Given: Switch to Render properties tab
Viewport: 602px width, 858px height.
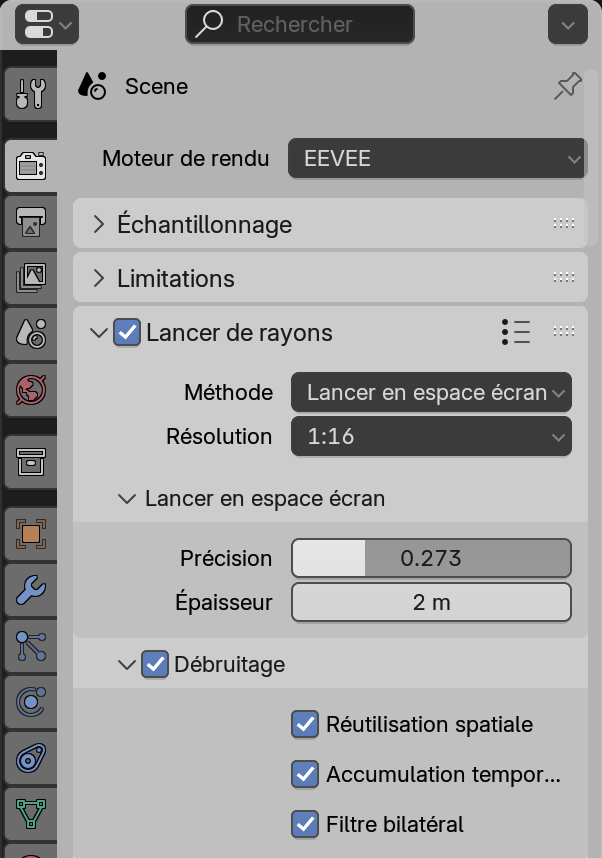Looking at the screenshot, I should [30, 166].
